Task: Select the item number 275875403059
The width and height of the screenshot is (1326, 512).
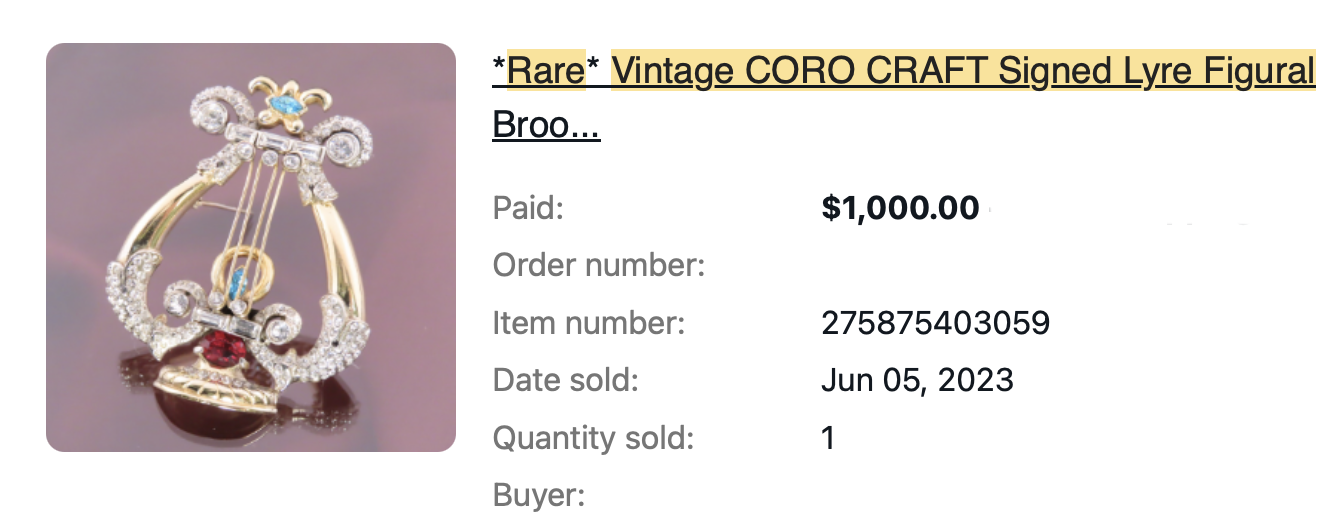Action: click(x=936, y=323)
